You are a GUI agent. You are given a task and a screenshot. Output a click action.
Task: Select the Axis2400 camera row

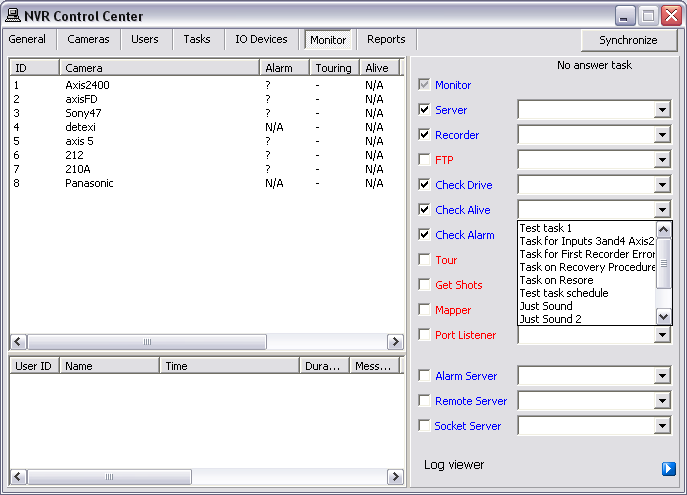[x=206, y=85]
